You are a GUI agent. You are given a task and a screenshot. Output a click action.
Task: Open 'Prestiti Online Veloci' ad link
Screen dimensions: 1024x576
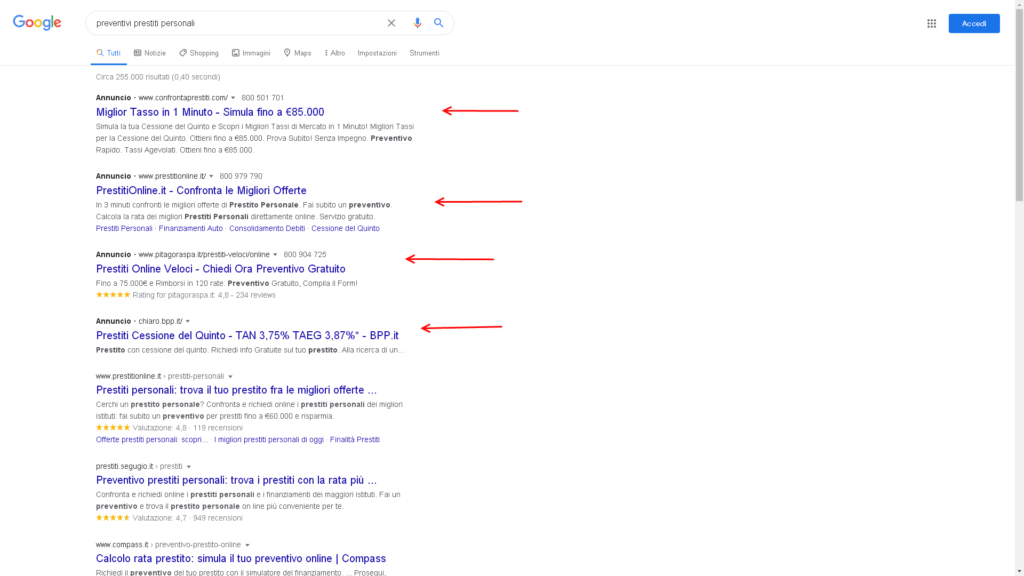221,268
